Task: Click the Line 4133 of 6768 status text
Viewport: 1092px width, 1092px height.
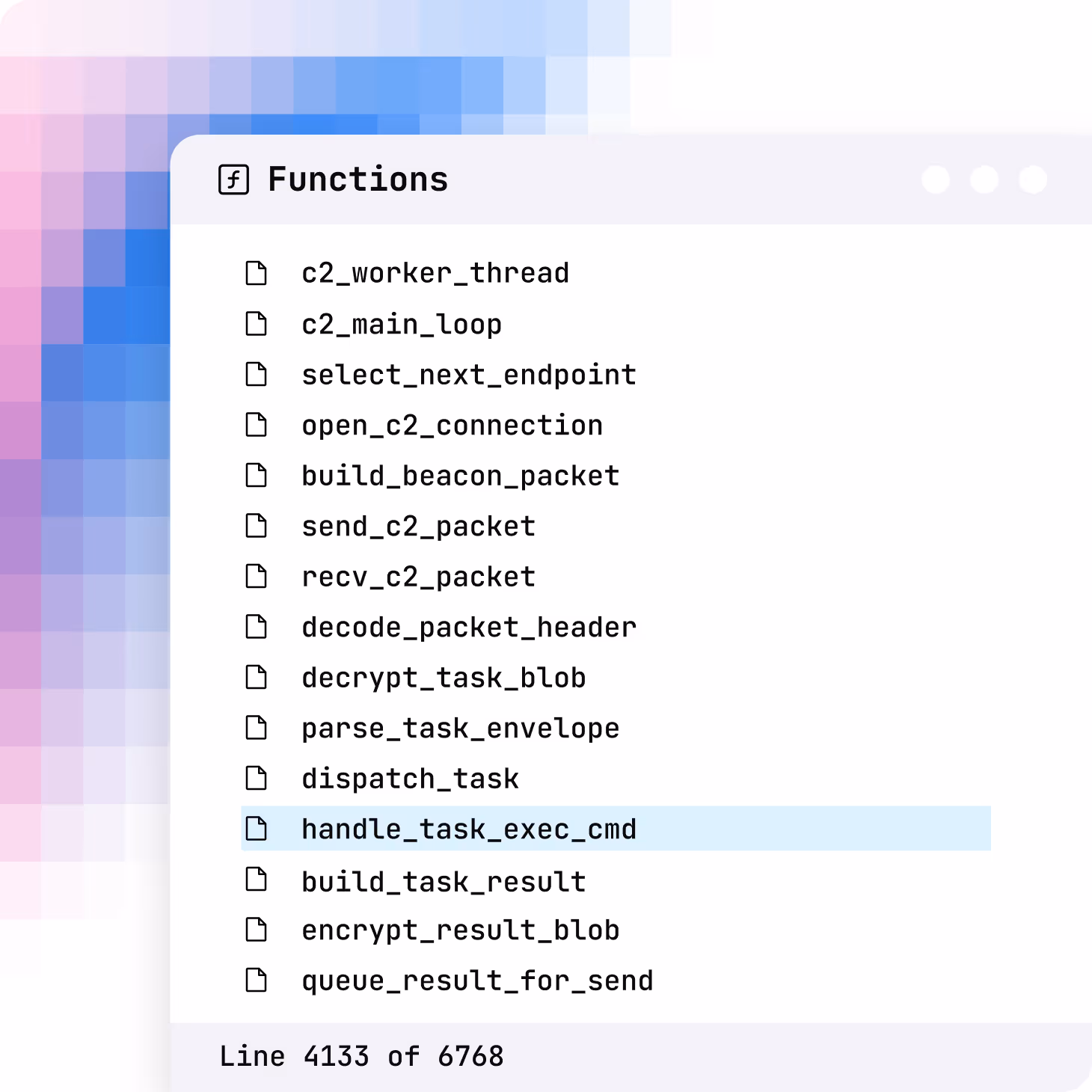Action: pos(362,1055)
